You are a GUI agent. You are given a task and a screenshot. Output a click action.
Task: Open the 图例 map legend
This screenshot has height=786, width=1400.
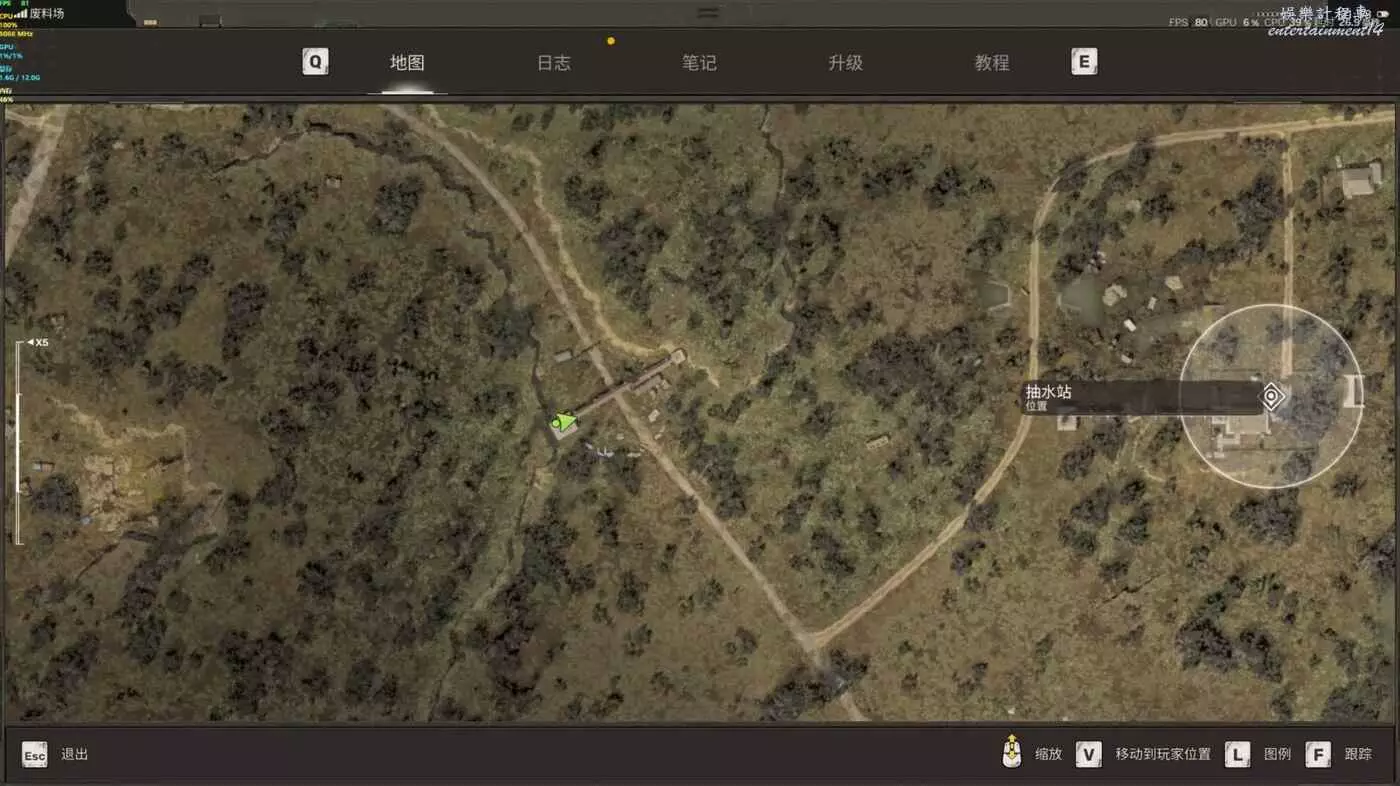coord(1277,754)
